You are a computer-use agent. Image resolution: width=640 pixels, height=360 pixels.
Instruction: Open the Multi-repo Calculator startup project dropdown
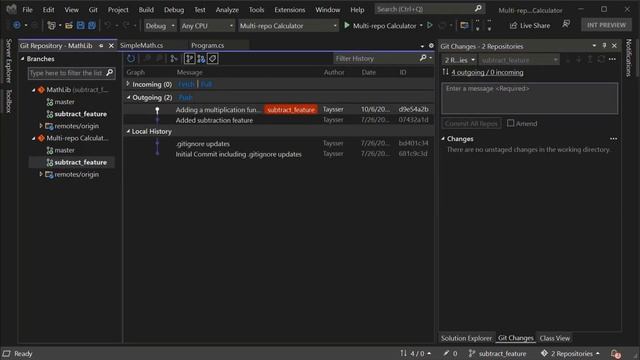(288, 26)
